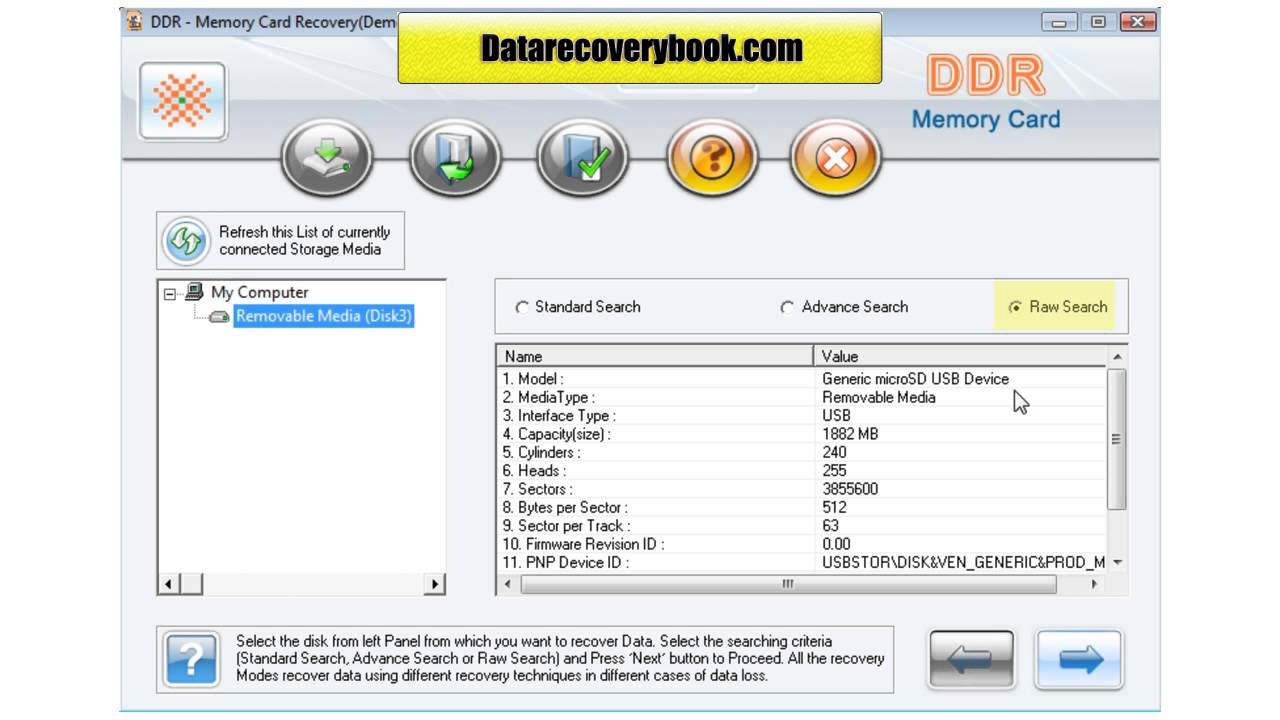
Task: Click details horizontal scroll right arrow
Action: click(x=1095, y=584)
